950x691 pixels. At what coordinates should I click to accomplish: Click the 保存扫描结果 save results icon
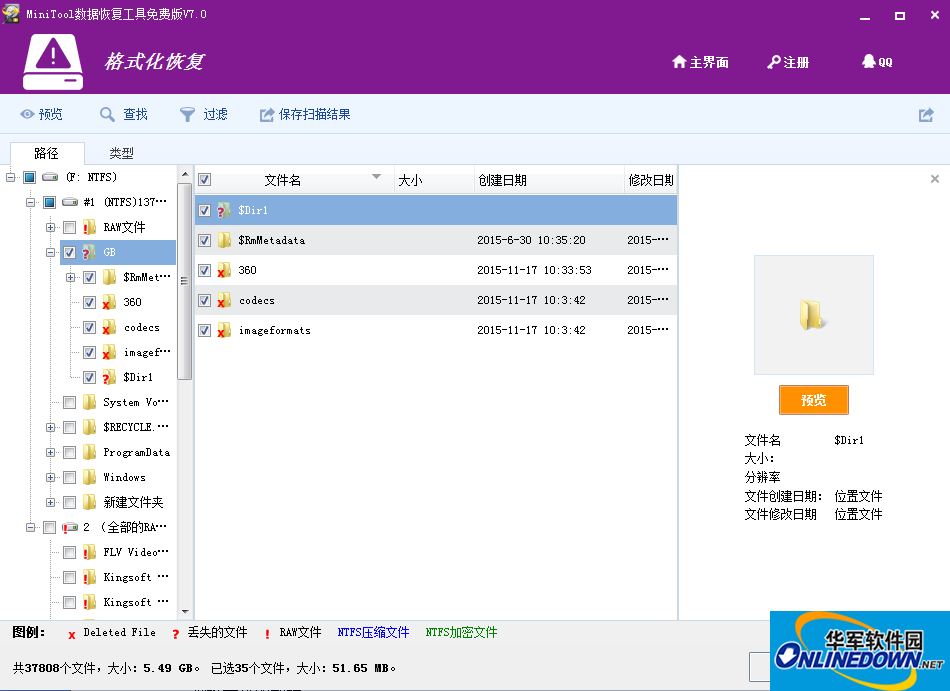pyautogui.click(x=267, y=114)
